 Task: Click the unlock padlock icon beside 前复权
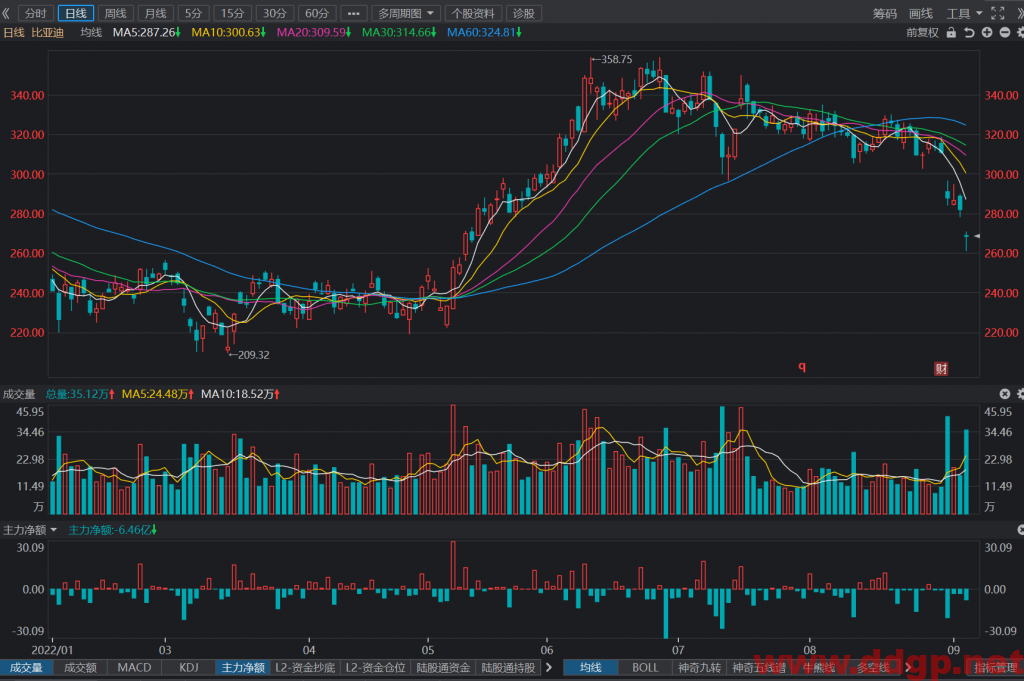point(951,32)
